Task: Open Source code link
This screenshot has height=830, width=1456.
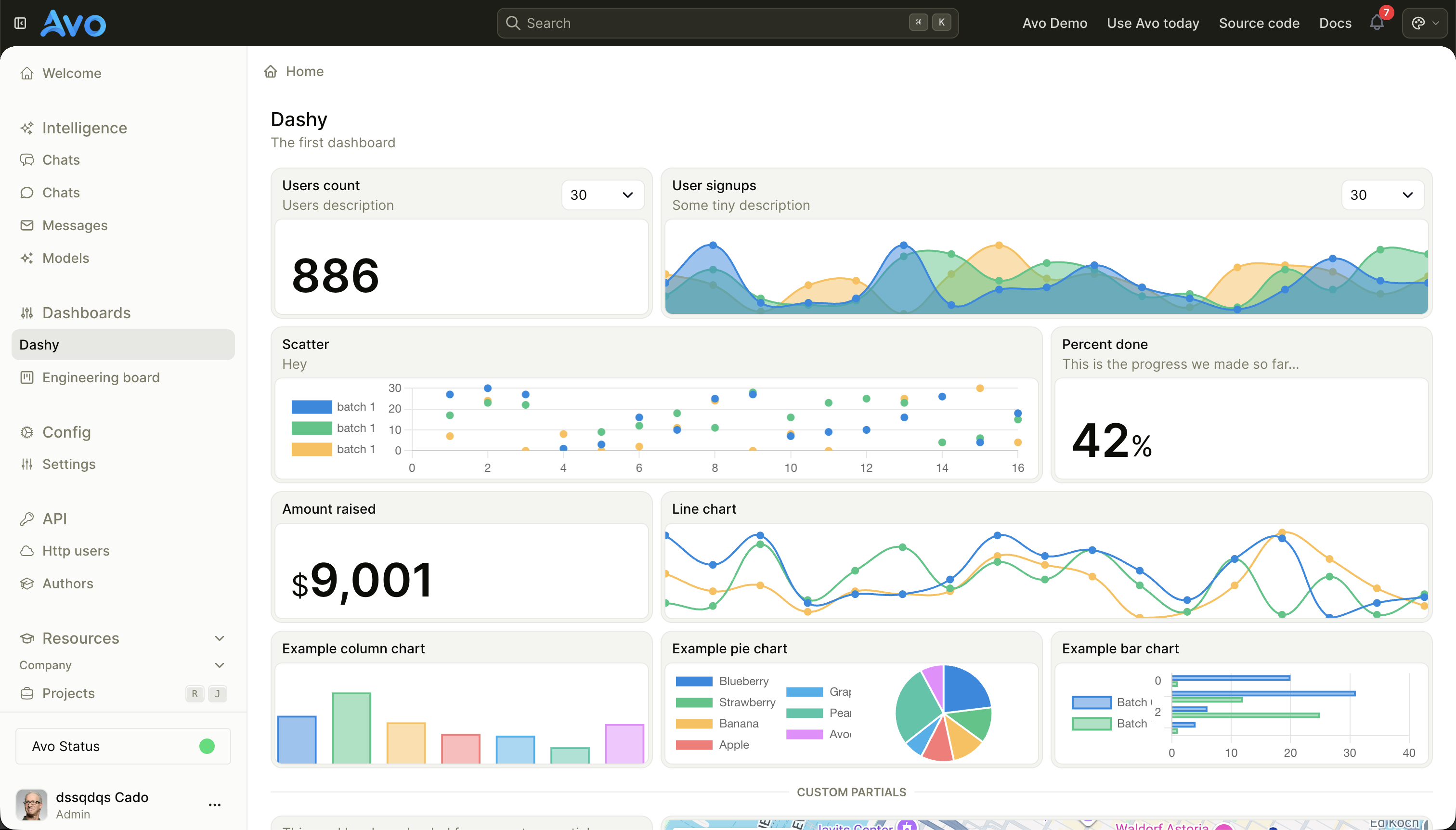Action: pos(1259,24)
